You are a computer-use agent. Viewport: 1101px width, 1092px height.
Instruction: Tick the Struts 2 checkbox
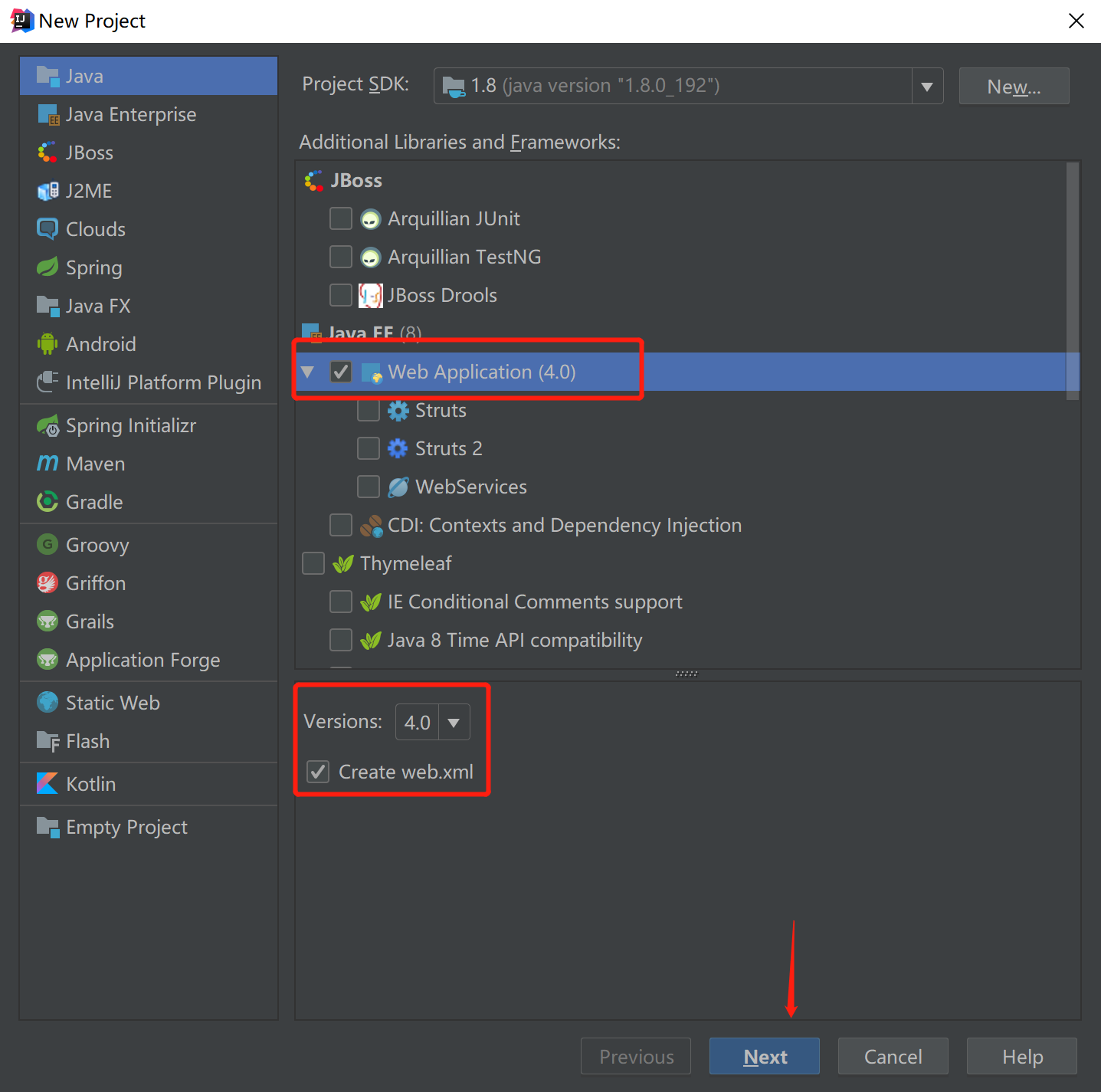tap(369, 448)
